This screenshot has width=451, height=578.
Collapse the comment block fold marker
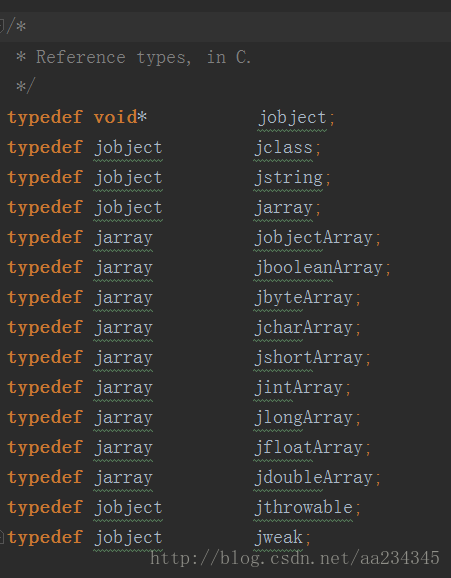click(1, 26)
